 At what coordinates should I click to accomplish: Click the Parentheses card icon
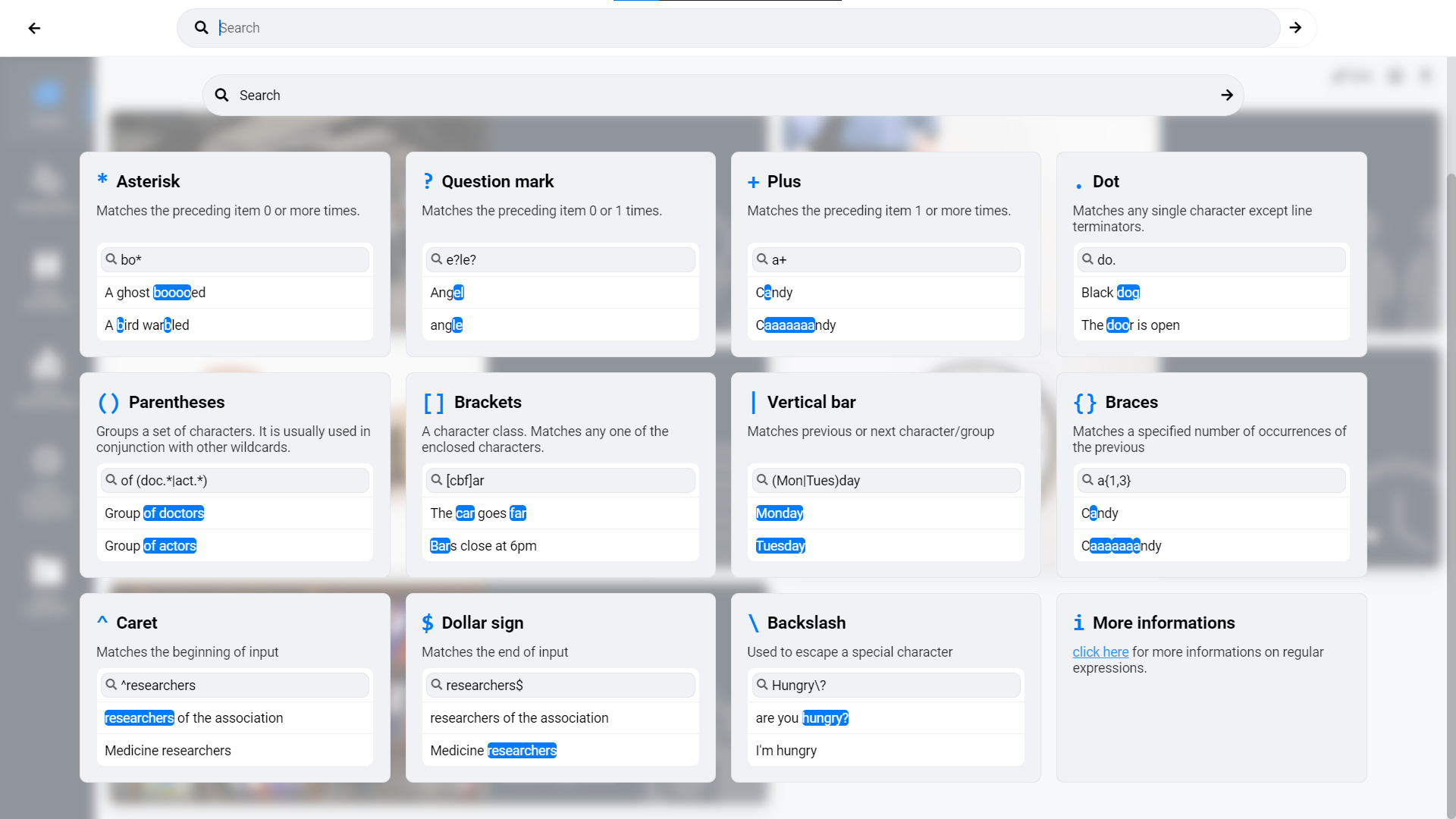108,403
